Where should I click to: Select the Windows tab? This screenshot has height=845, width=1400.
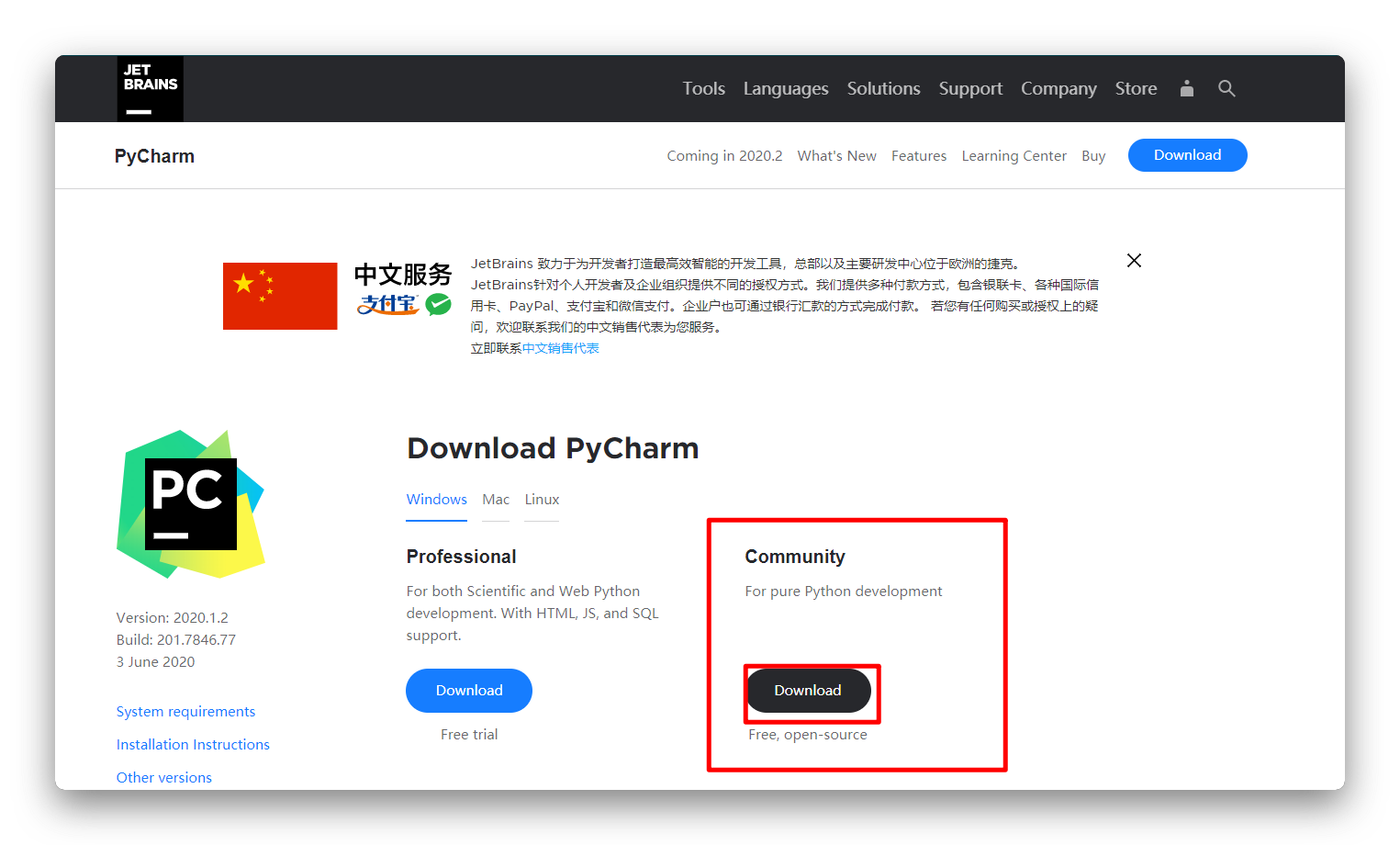coord(437,500)
